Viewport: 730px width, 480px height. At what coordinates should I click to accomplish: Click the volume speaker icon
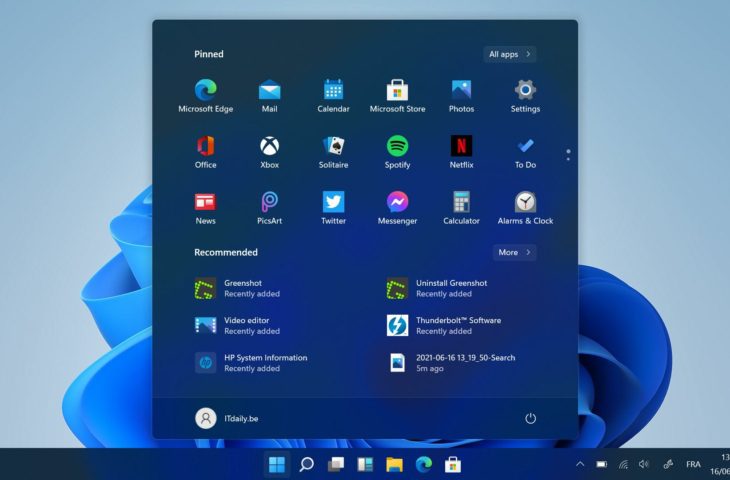click(644, 464)
